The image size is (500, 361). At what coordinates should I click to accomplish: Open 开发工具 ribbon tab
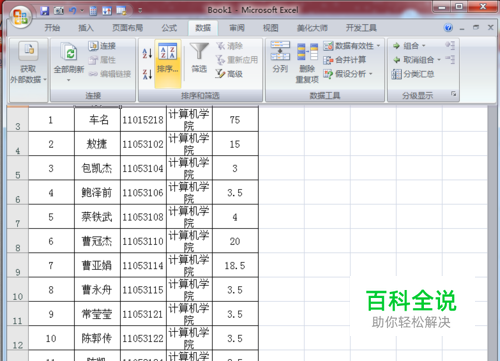point(361,28)
